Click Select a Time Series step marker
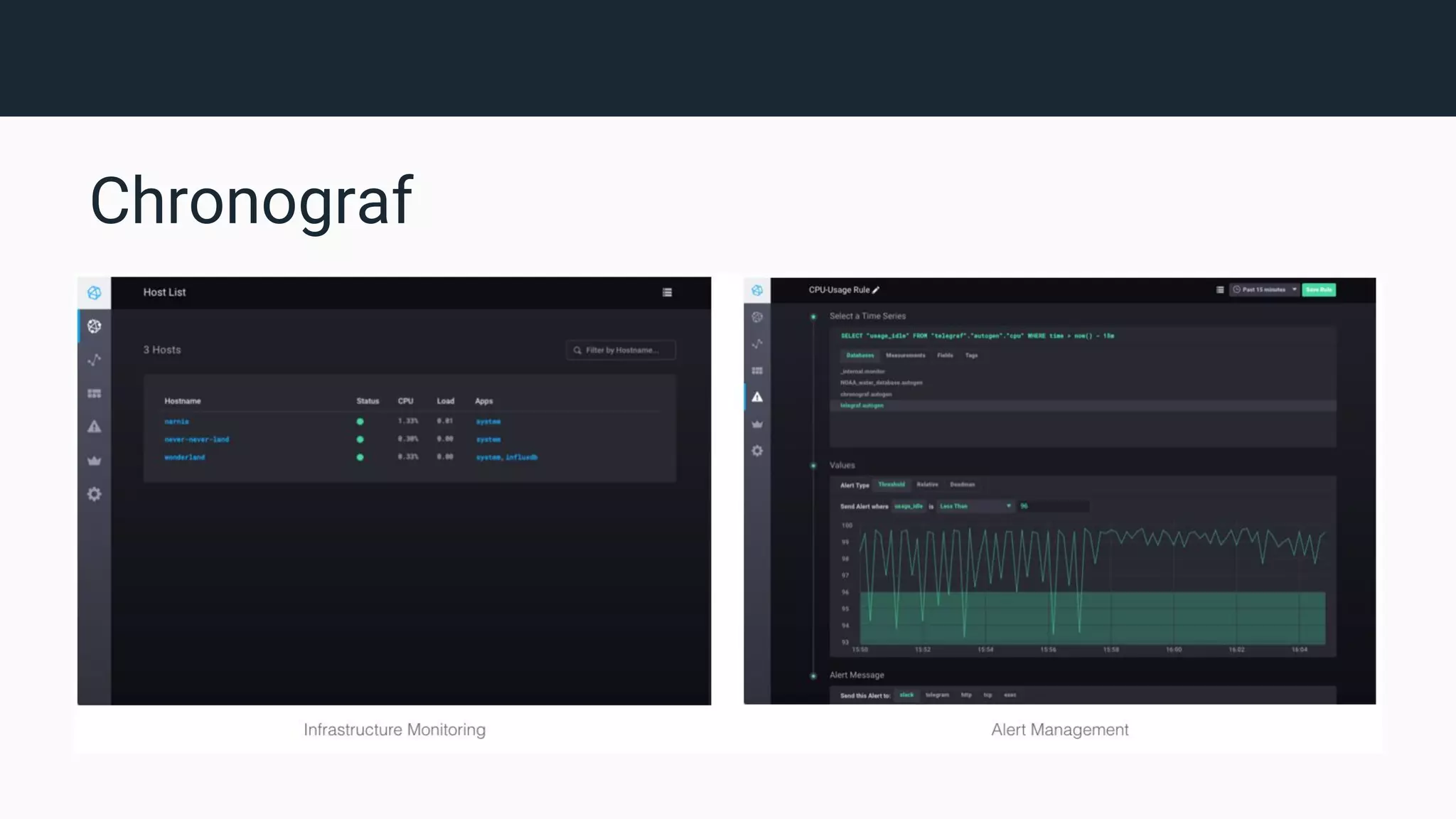 (813, 316)
